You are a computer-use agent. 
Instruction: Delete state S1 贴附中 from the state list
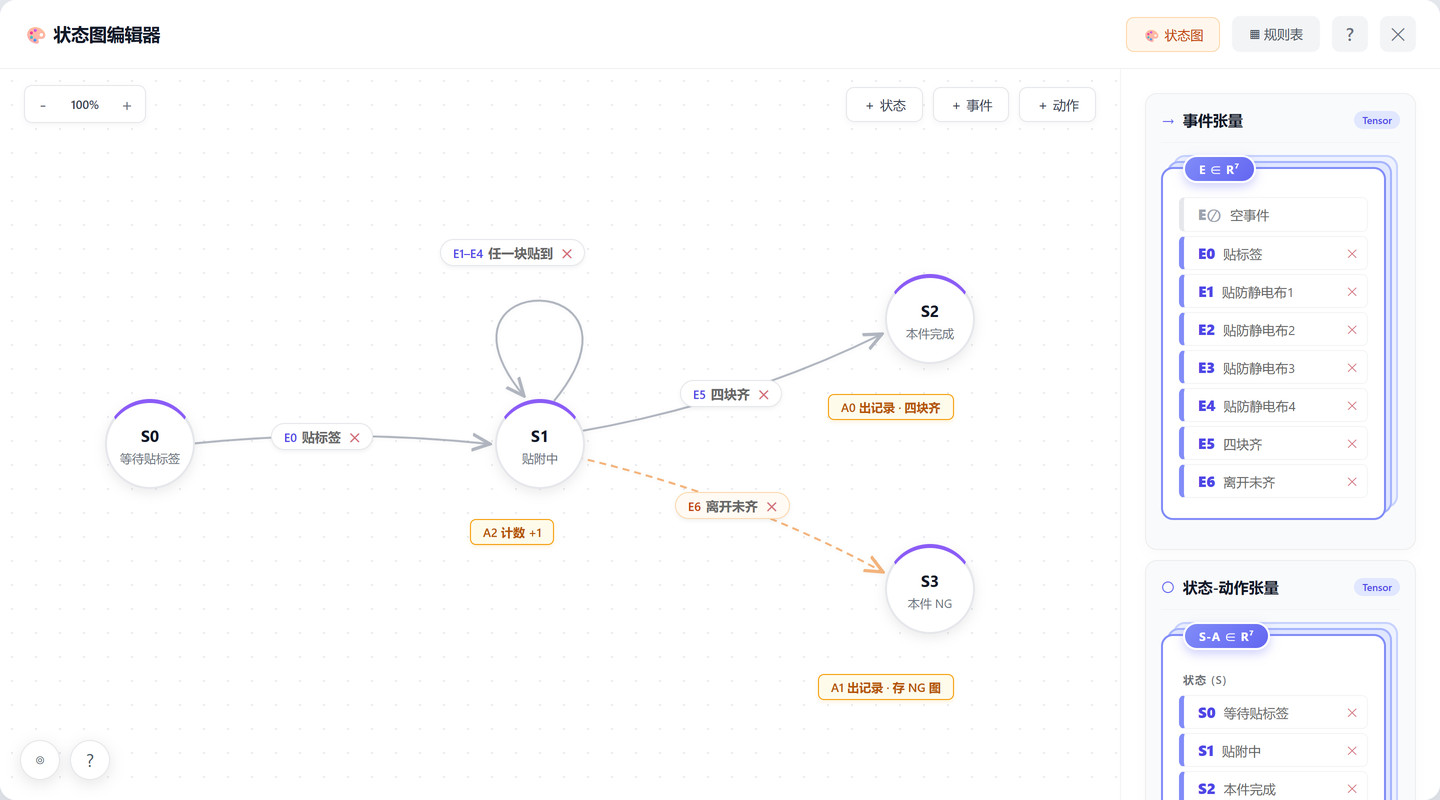pyautogui.click(x=1352, y=751)
